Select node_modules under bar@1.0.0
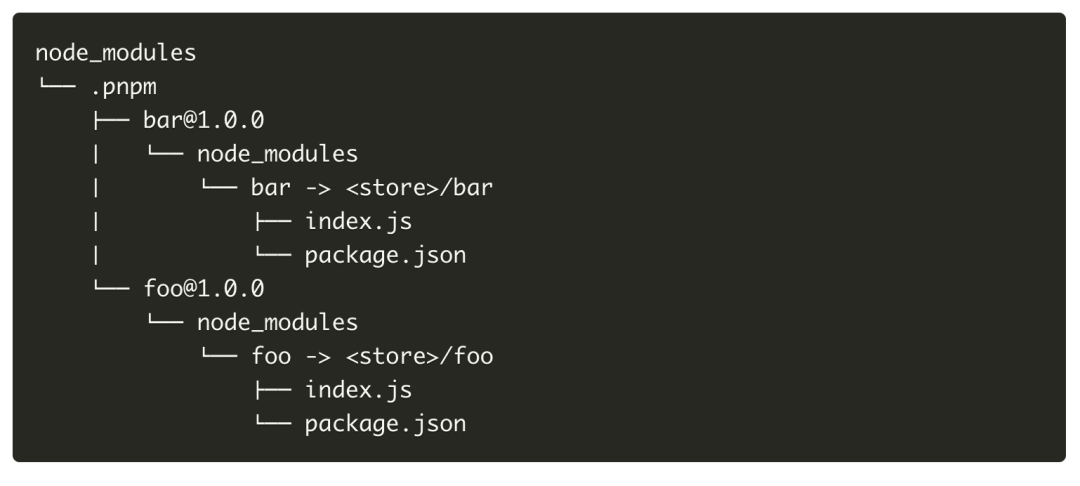1080x486 pixels. pos(278,154)
